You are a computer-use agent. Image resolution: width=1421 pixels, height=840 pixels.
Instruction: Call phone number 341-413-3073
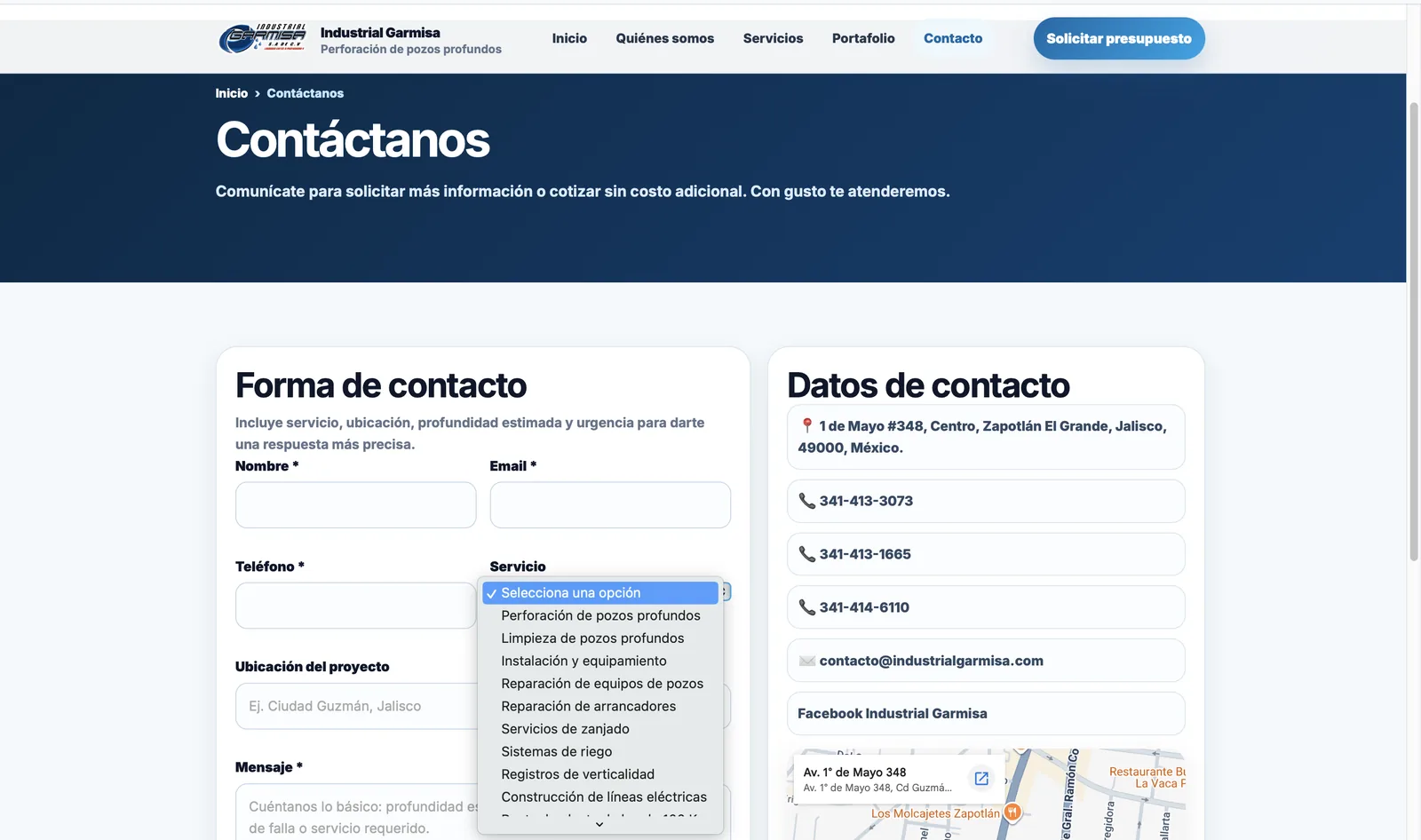coord(986,501)
